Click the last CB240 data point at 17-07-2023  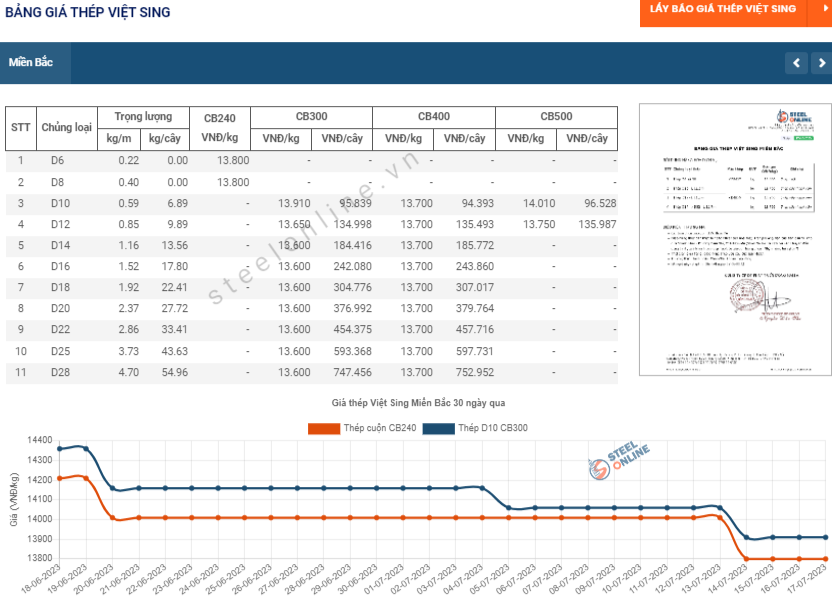[x=826, y=559]
